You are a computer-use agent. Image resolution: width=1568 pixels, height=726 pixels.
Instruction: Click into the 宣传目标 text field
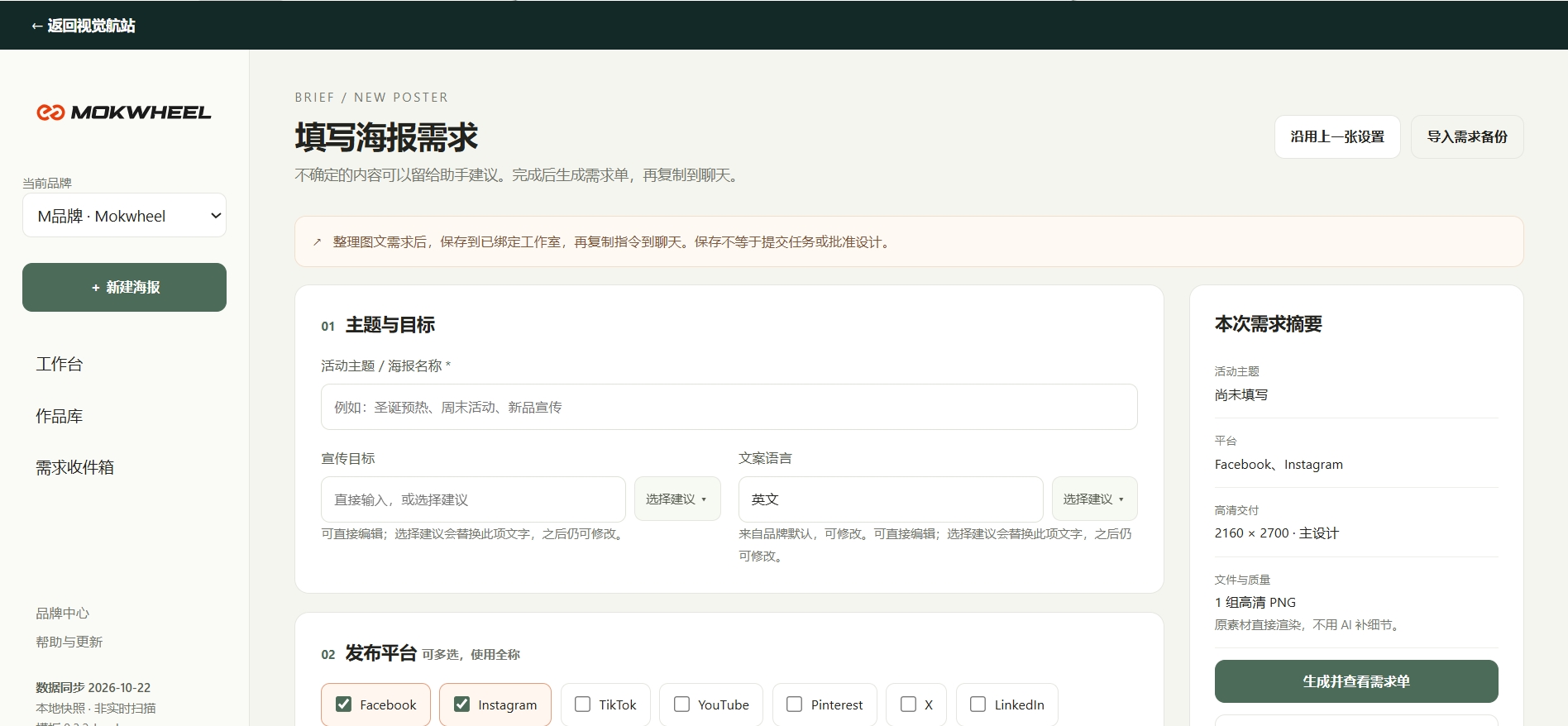(473, 499)
